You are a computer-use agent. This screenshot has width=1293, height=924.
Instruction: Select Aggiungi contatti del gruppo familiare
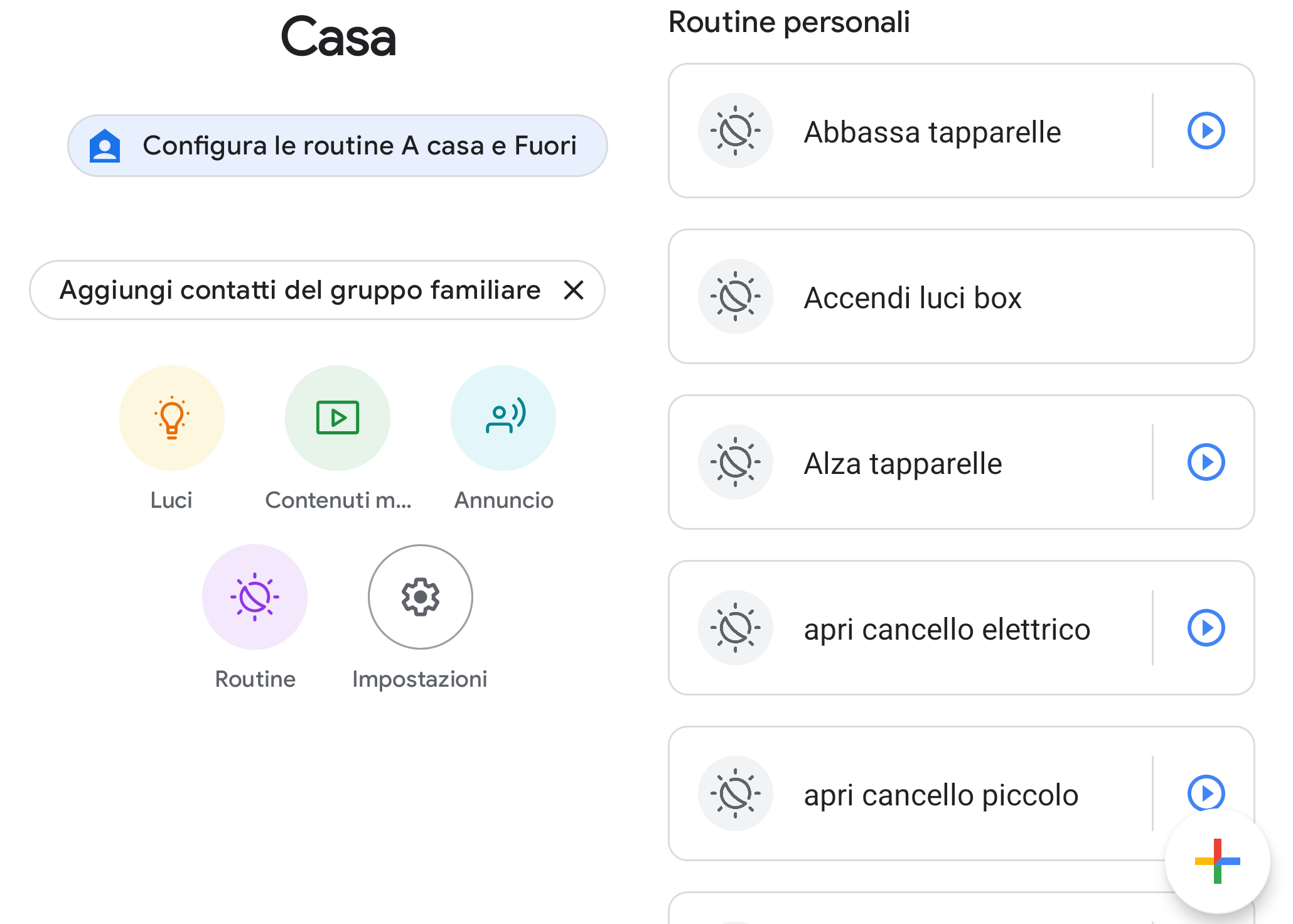point(299,290)
